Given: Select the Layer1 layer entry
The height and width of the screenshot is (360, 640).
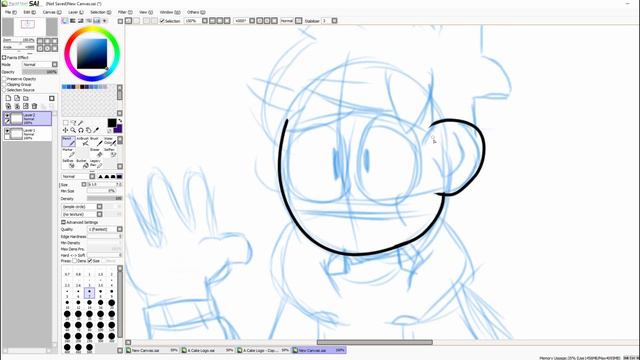Looking at the screenshot, I should tap(27, 133).
